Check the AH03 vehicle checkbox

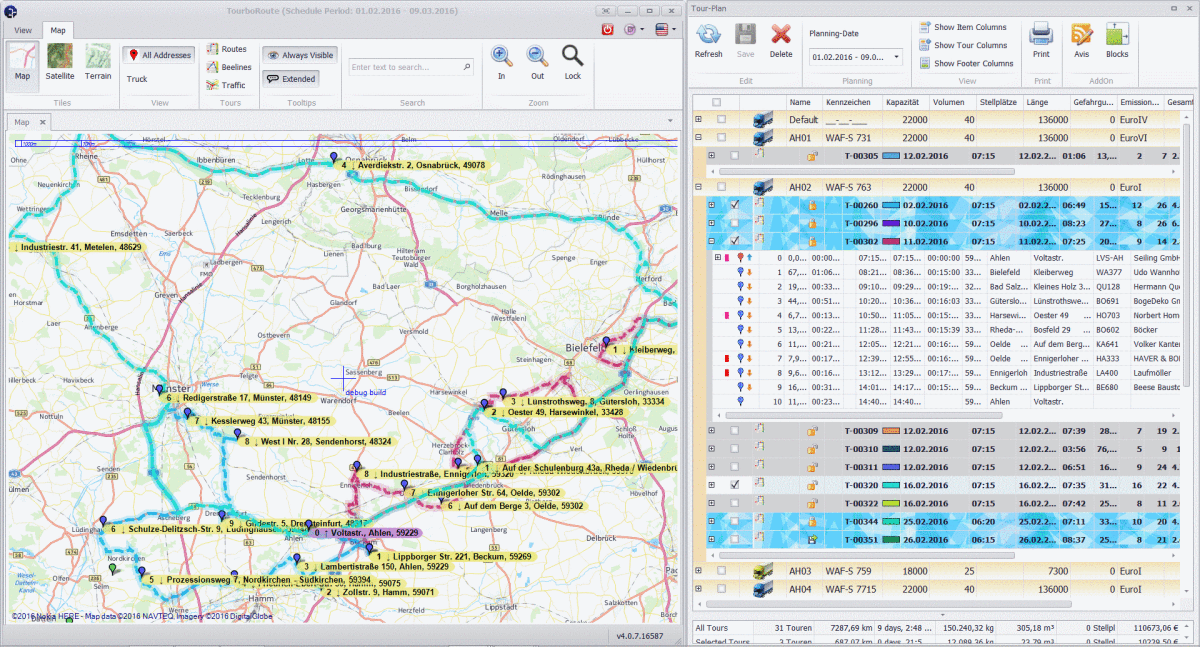[721, 570]
